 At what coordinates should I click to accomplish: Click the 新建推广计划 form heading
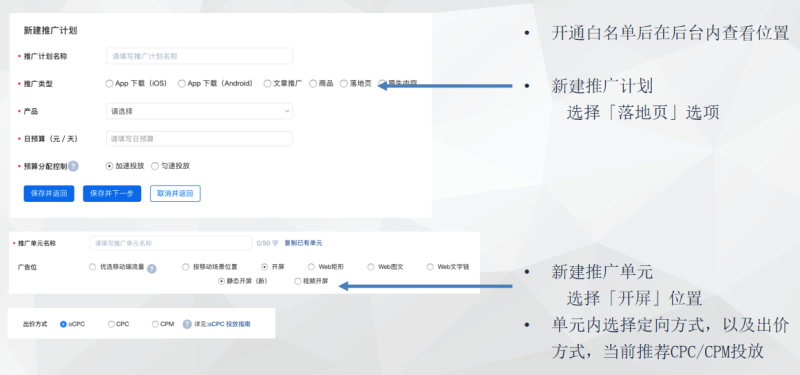click(x=51, y=31)
